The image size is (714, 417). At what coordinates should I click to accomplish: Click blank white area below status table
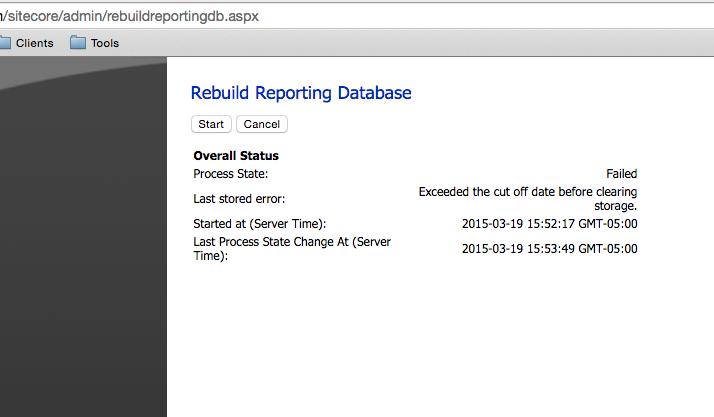click(x=420, y=340)
